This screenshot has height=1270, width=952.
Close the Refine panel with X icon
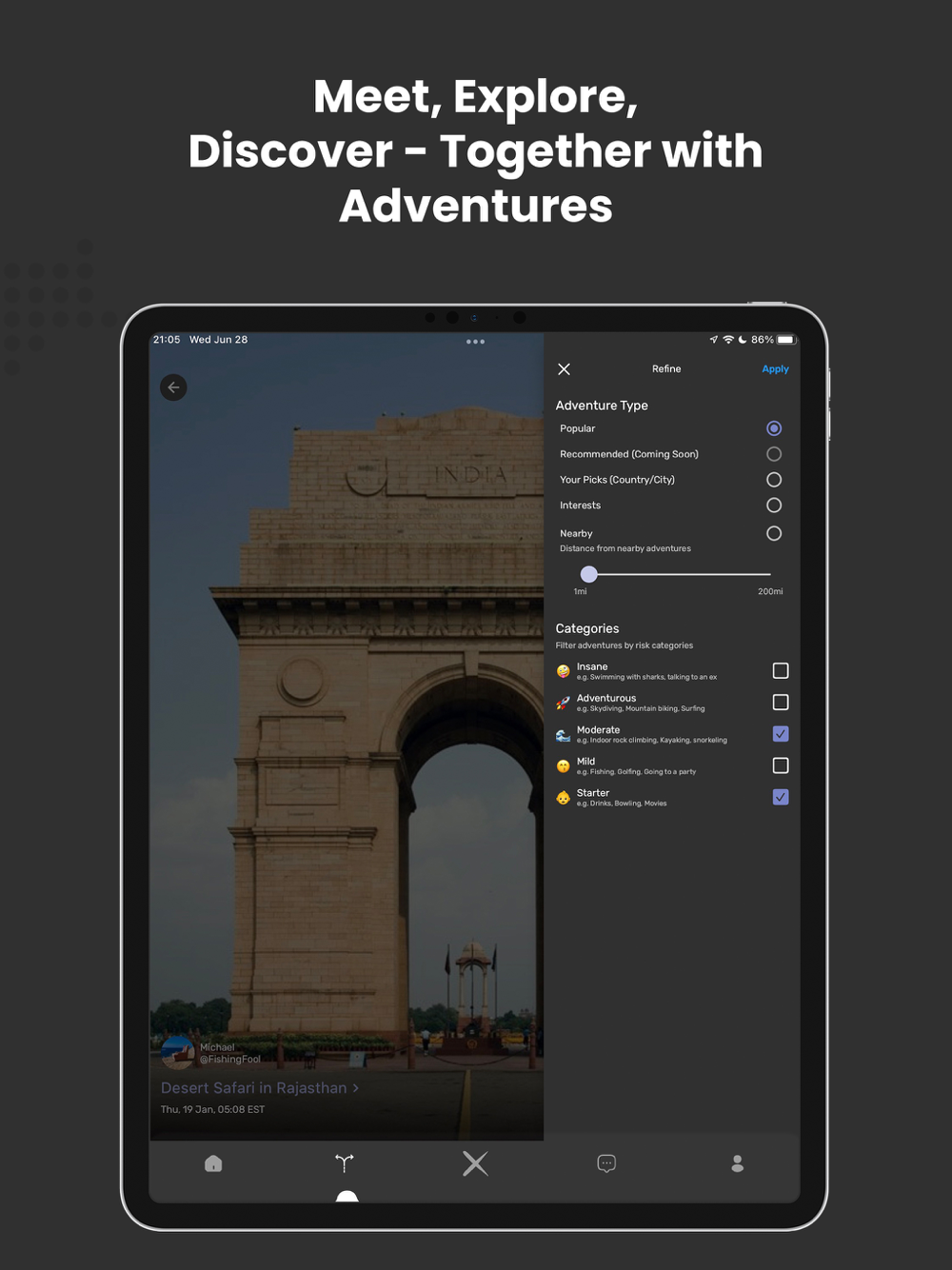[565, 369]
